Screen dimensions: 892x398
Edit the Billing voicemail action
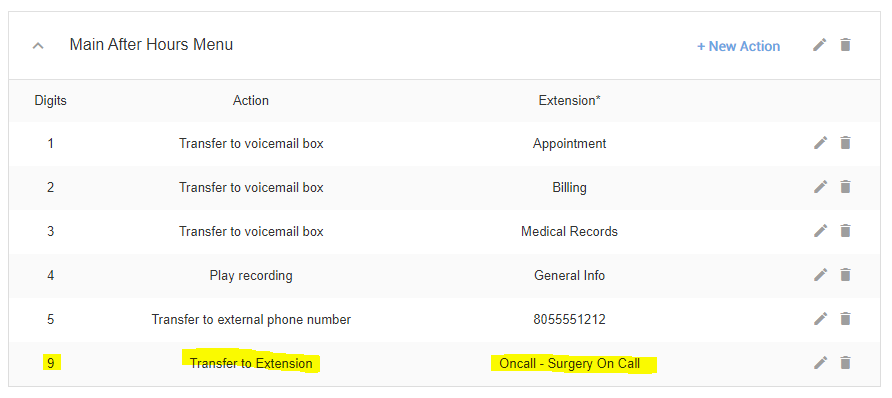[x=820, y=186]
